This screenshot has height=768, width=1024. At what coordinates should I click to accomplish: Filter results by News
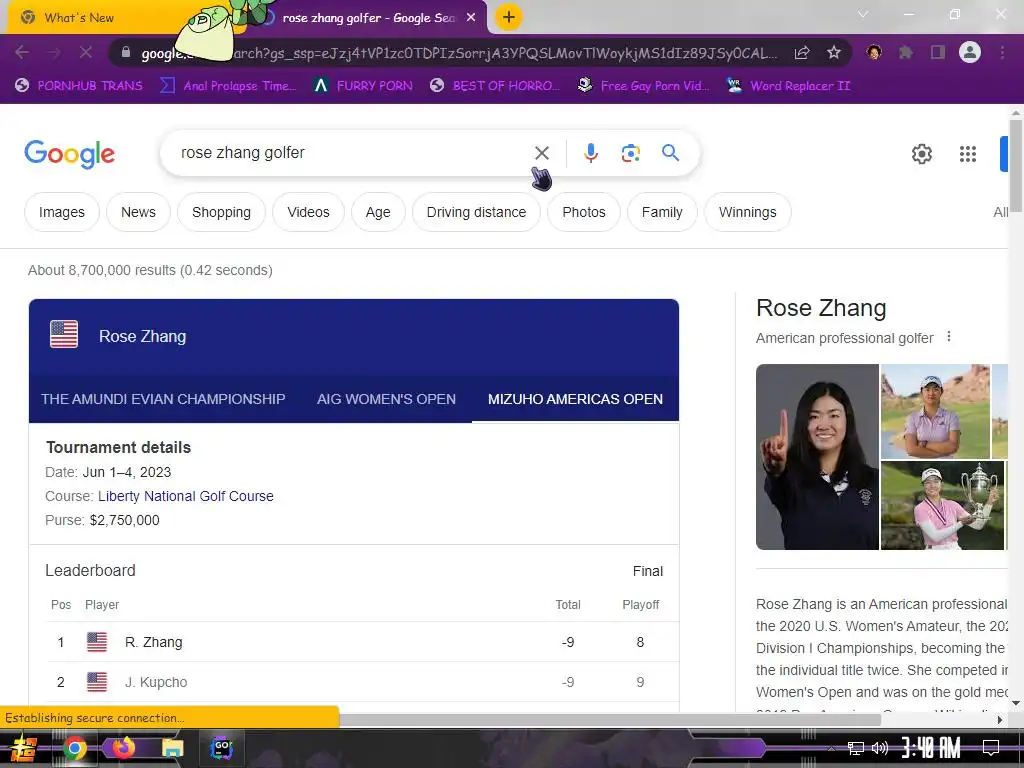[138, 212]
